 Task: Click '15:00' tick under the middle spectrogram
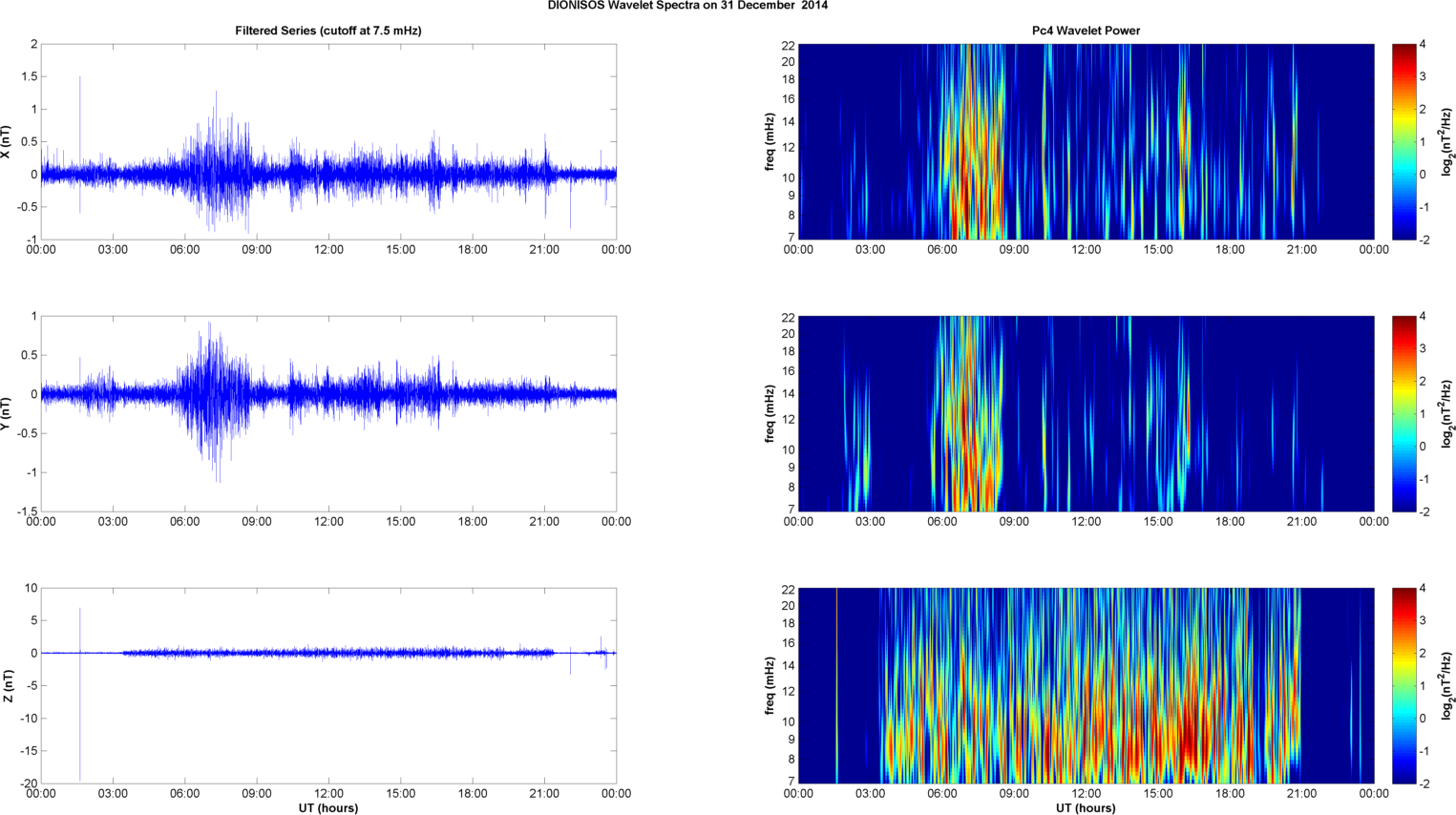(1158, 522)
